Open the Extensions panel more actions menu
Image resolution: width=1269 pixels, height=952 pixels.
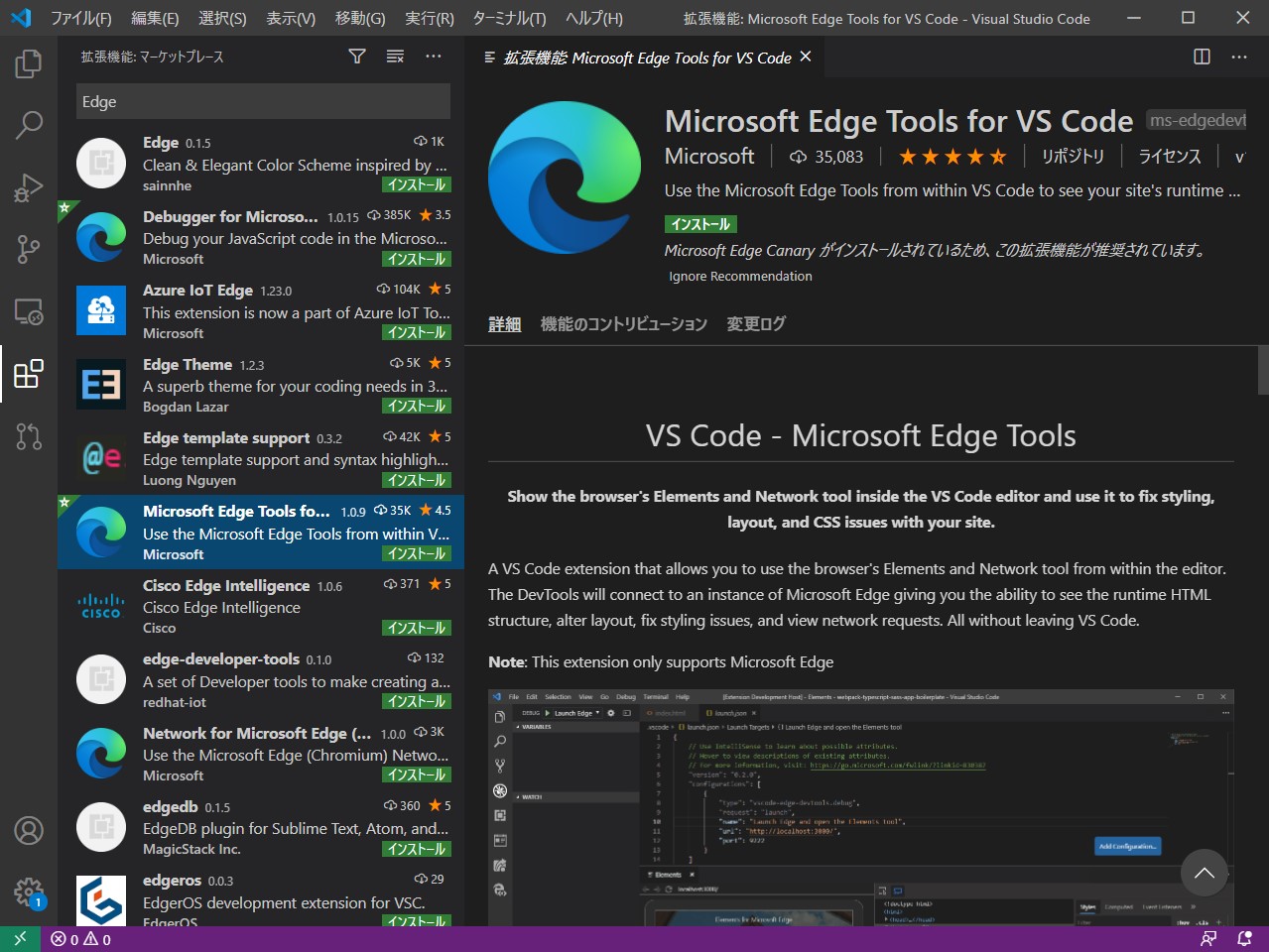coord(433,57)
